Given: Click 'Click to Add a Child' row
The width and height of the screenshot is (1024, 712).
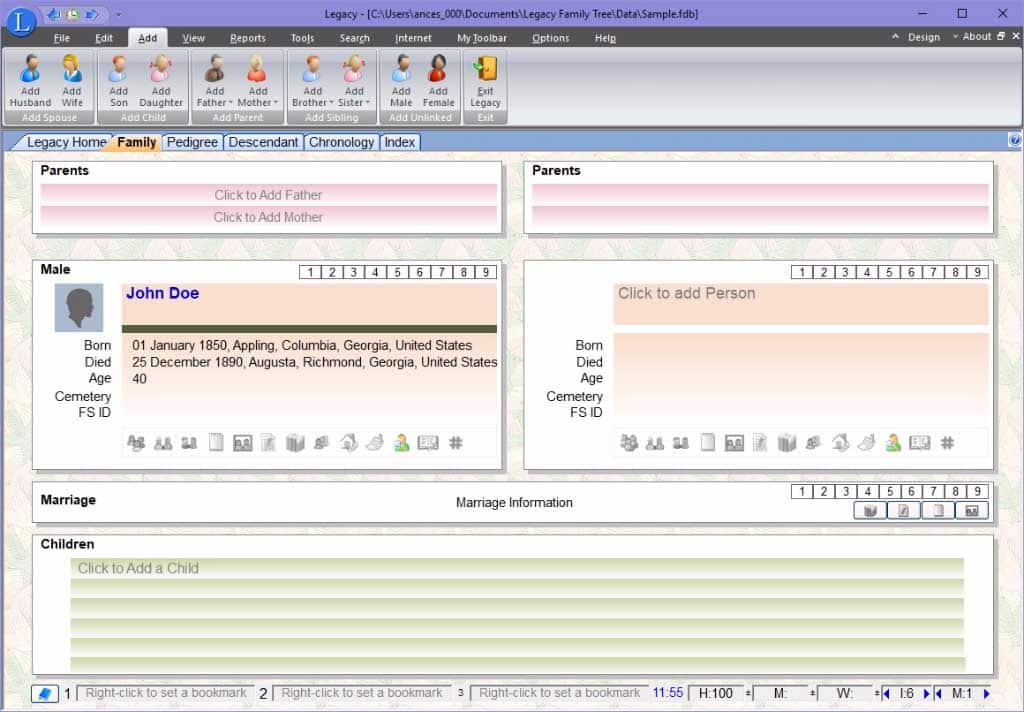Looking at the screenshot, I should pyautogui.click(x=517, y=568).
